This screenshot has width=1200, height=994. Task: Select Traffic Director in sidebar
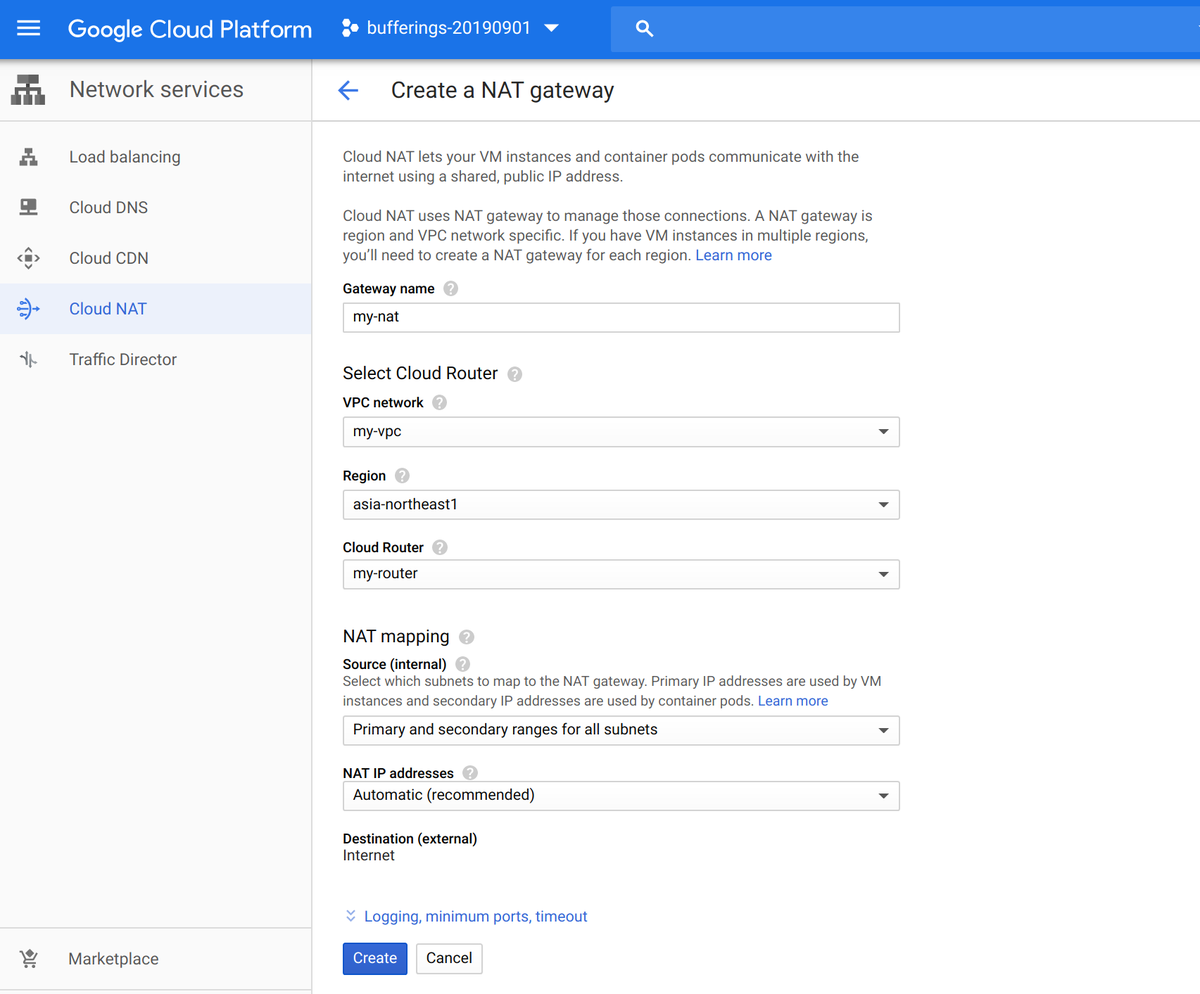point(156,359)
